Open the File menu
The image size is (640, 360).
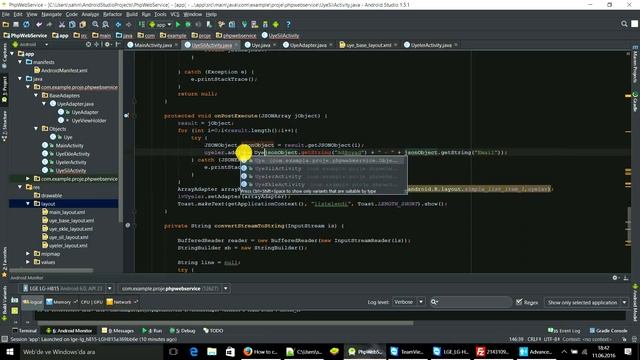pos(6,14)
